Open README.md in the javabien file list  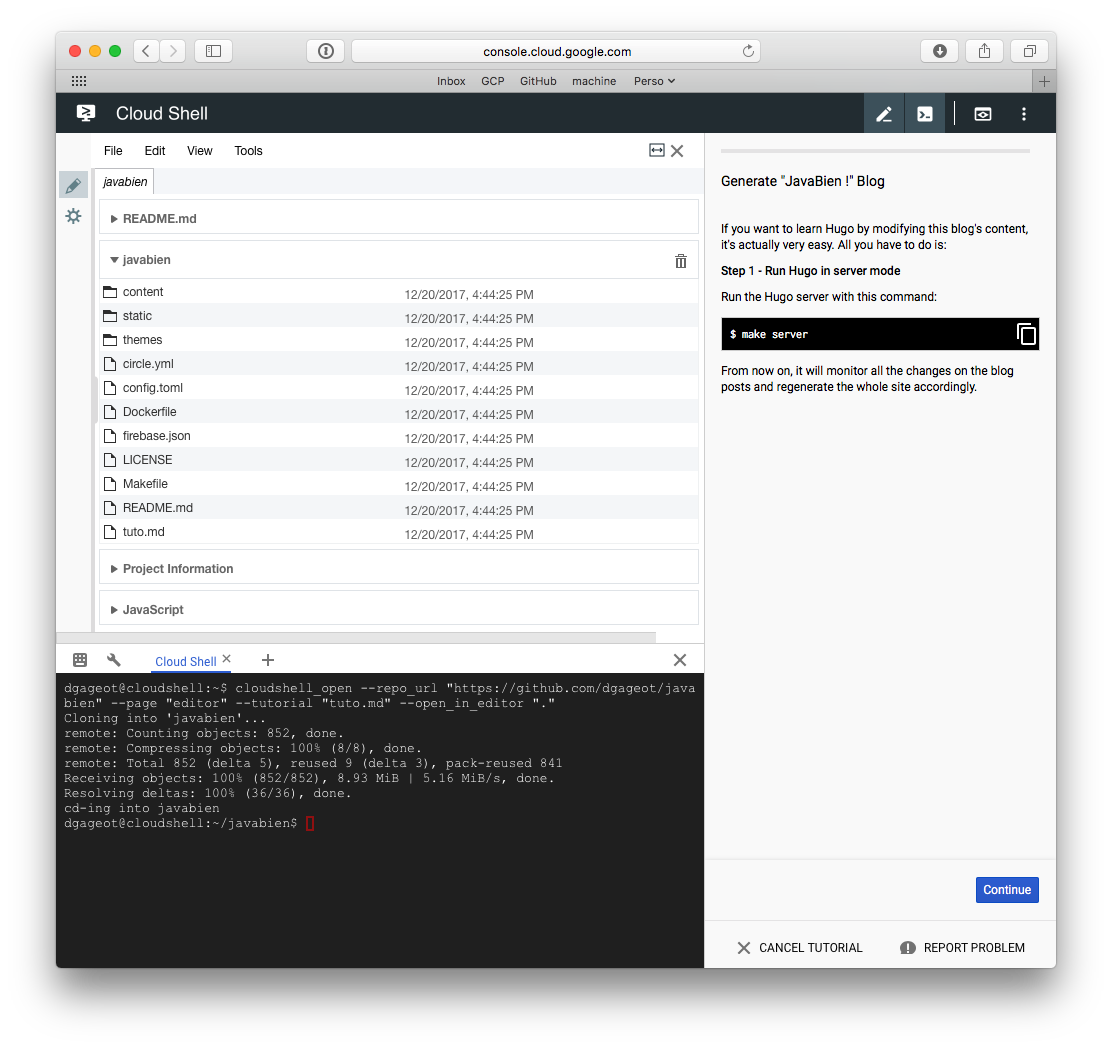(x=399, y=508)
